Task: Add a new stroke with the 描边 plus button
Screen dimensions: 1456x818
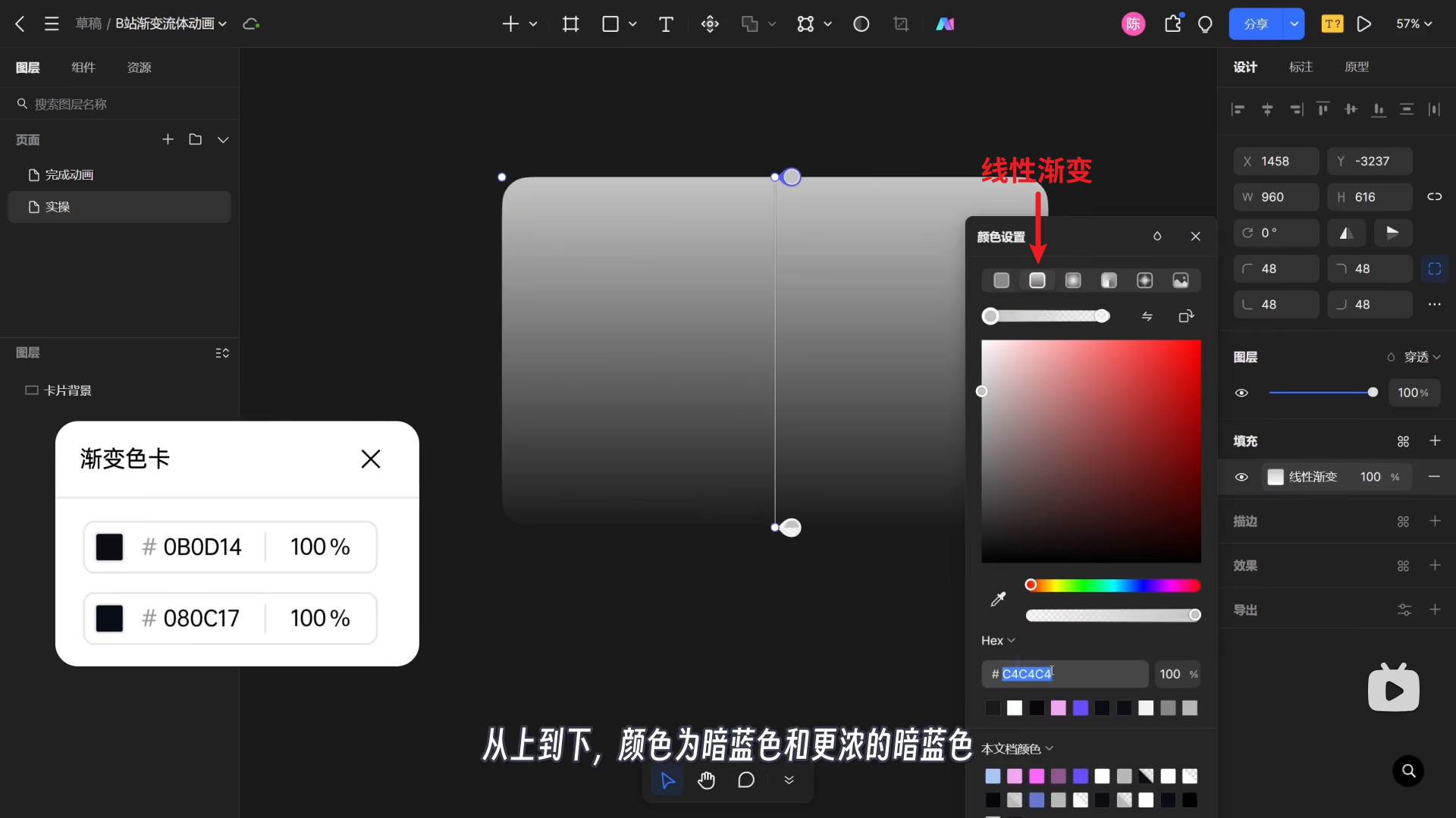Action: tap(1435, 522)
